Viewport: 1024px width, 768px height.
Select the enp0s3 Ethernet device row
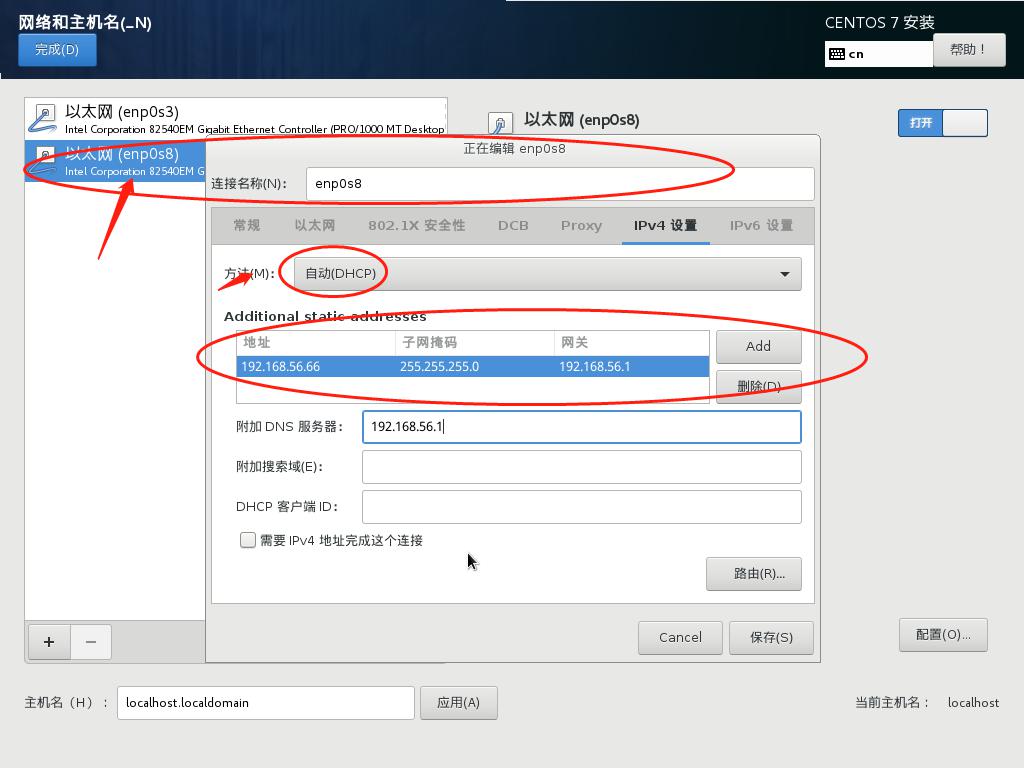(x=236, y=119)
